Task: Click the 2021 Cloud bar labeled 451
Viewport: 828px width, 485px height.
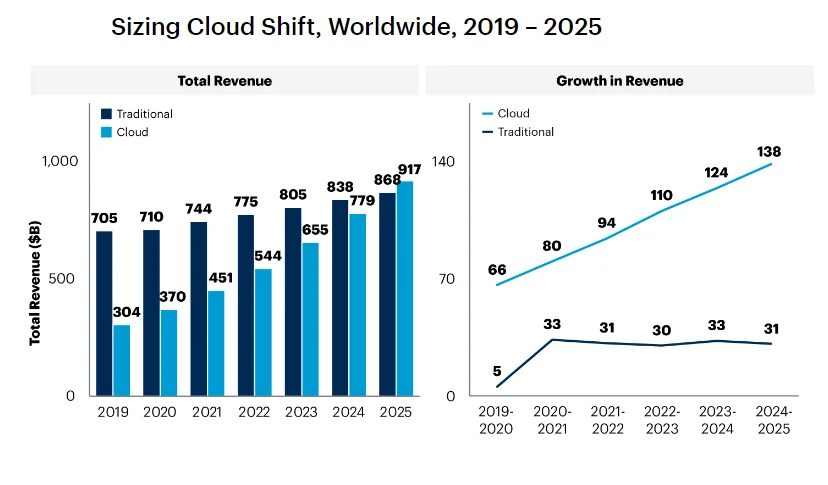Action: coord(216,343)
